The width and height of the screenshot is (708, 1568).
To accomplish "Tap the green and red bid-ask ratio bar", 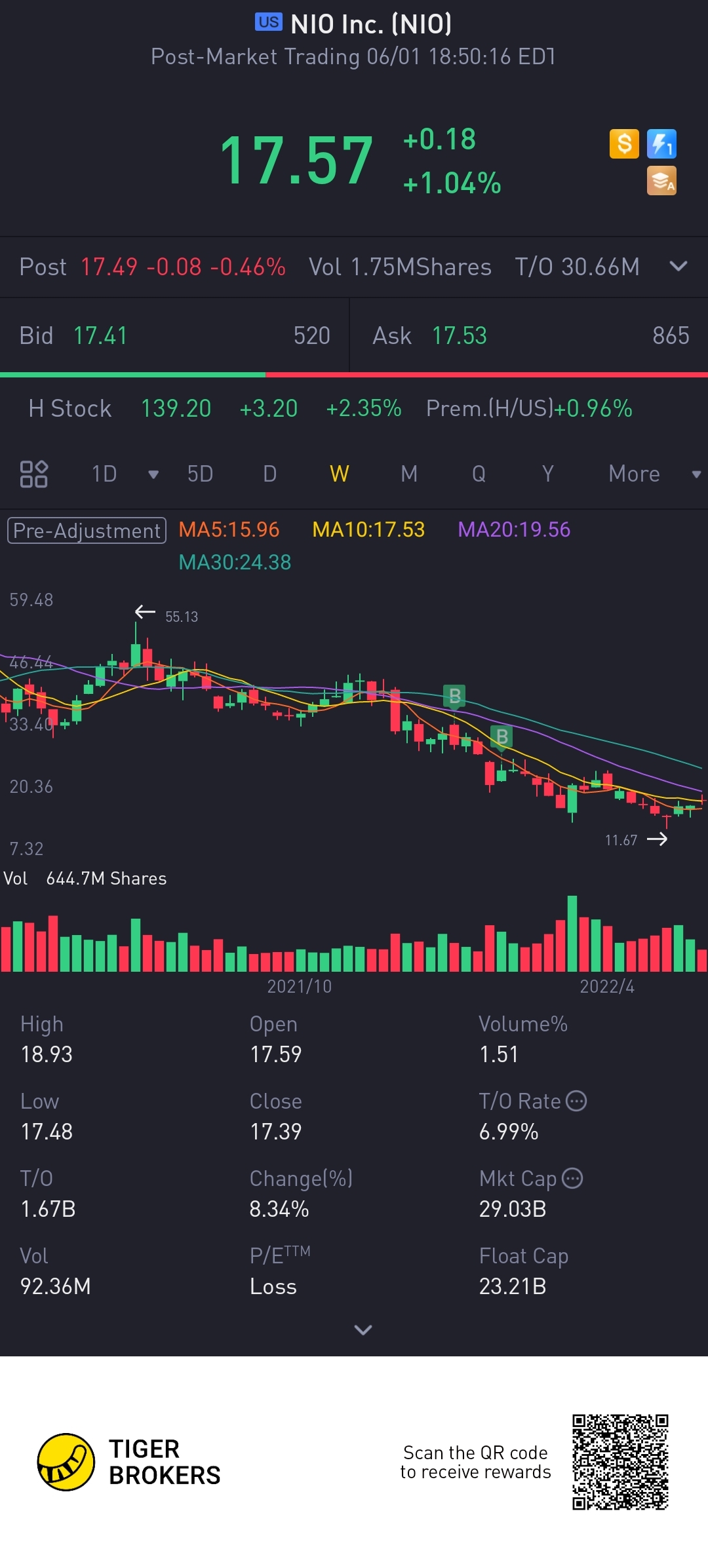I will click(x=354, y=375).
